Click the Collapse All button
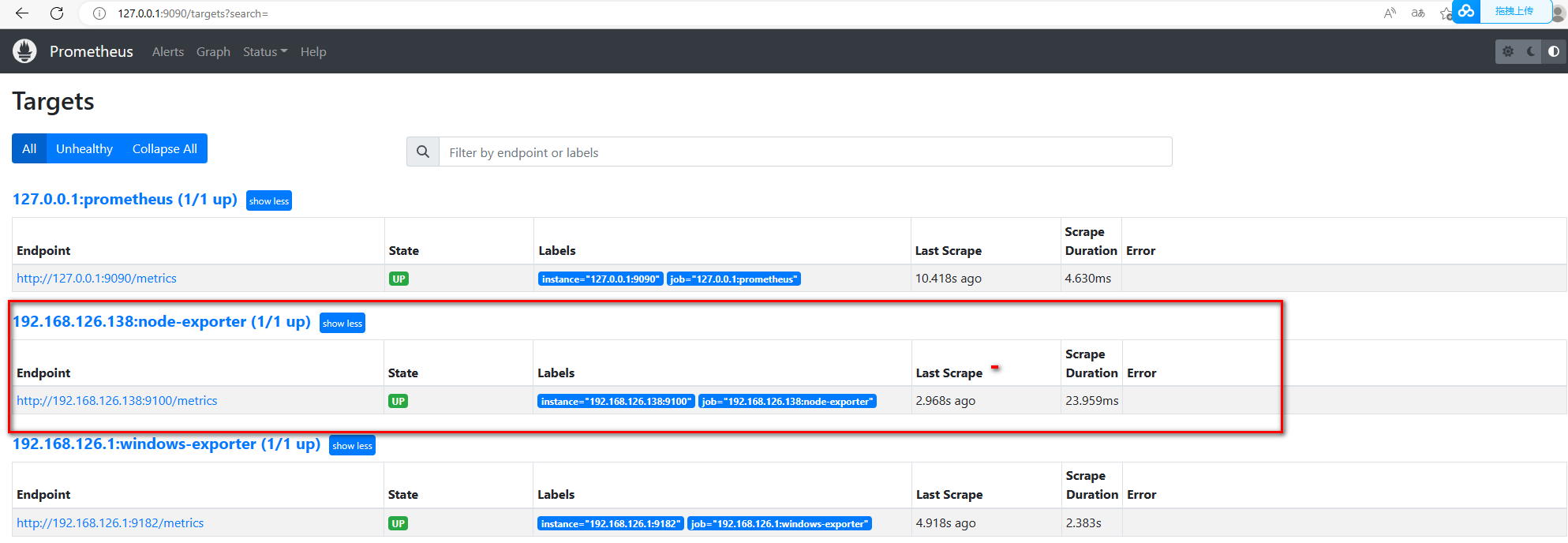Image resolution: width=1568 pixels, height=543 pixels. 165,148
